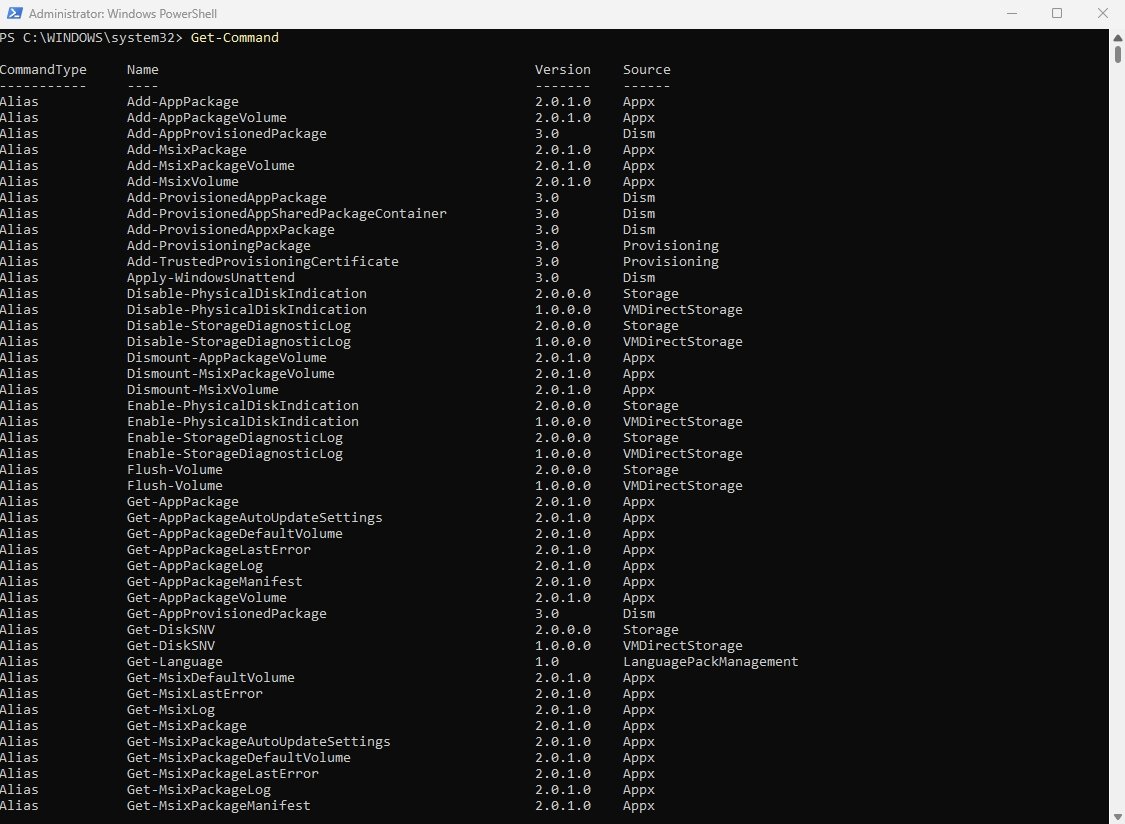Select the 'Get-AppPackageLog' entry
This screenshot has width=1125, height=824.
[x=195, y=566]
